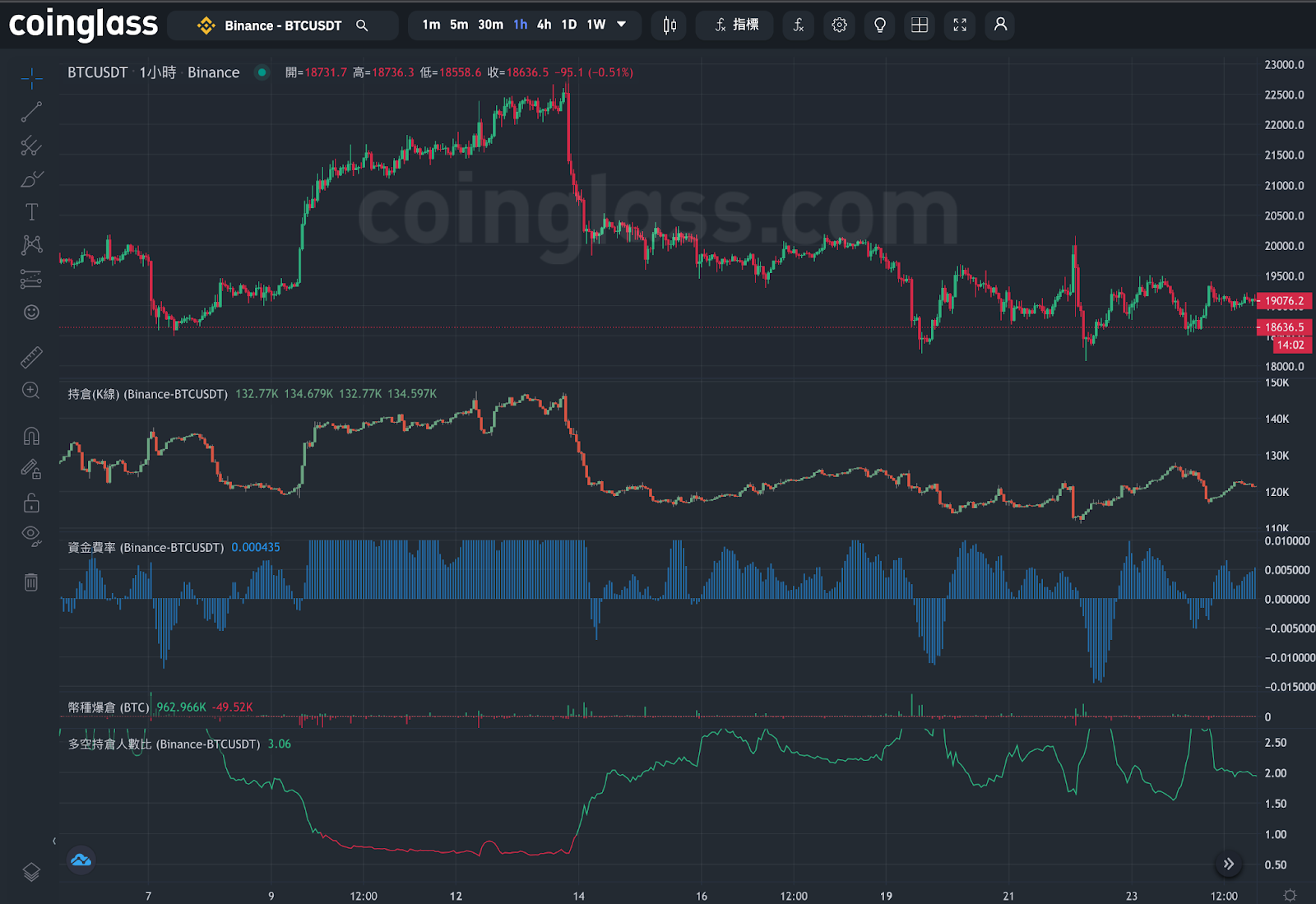Click the scroll to latest bar button
The height and width of the screenshot is (904, 1316).
tap(1228, 864)
